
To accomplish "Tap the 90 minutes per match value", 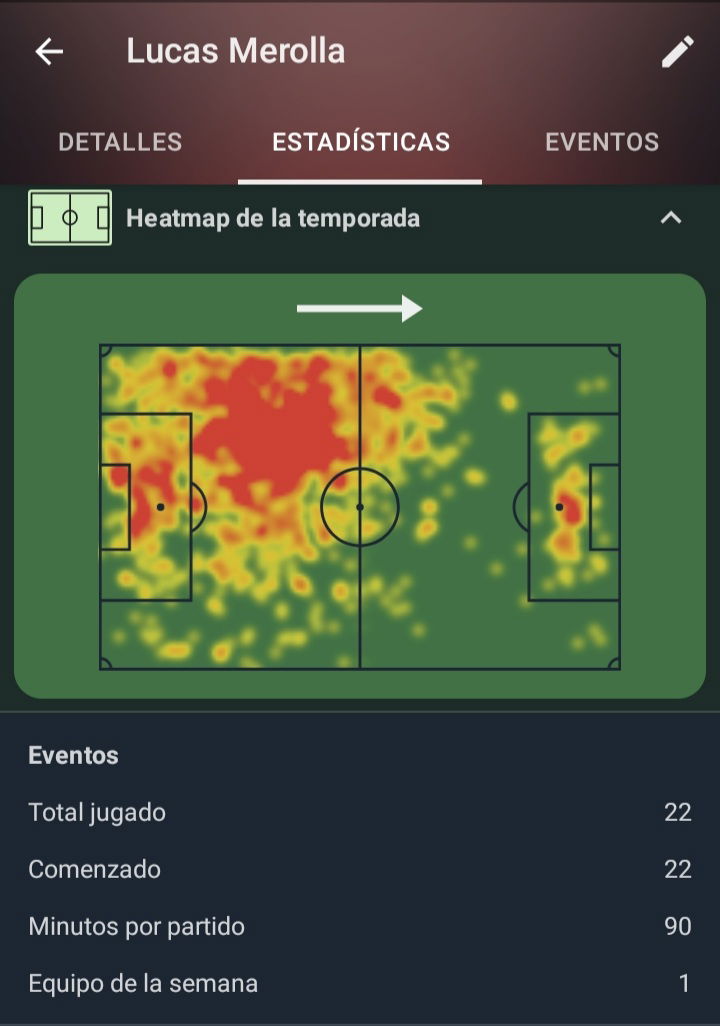I will [677, 926].
